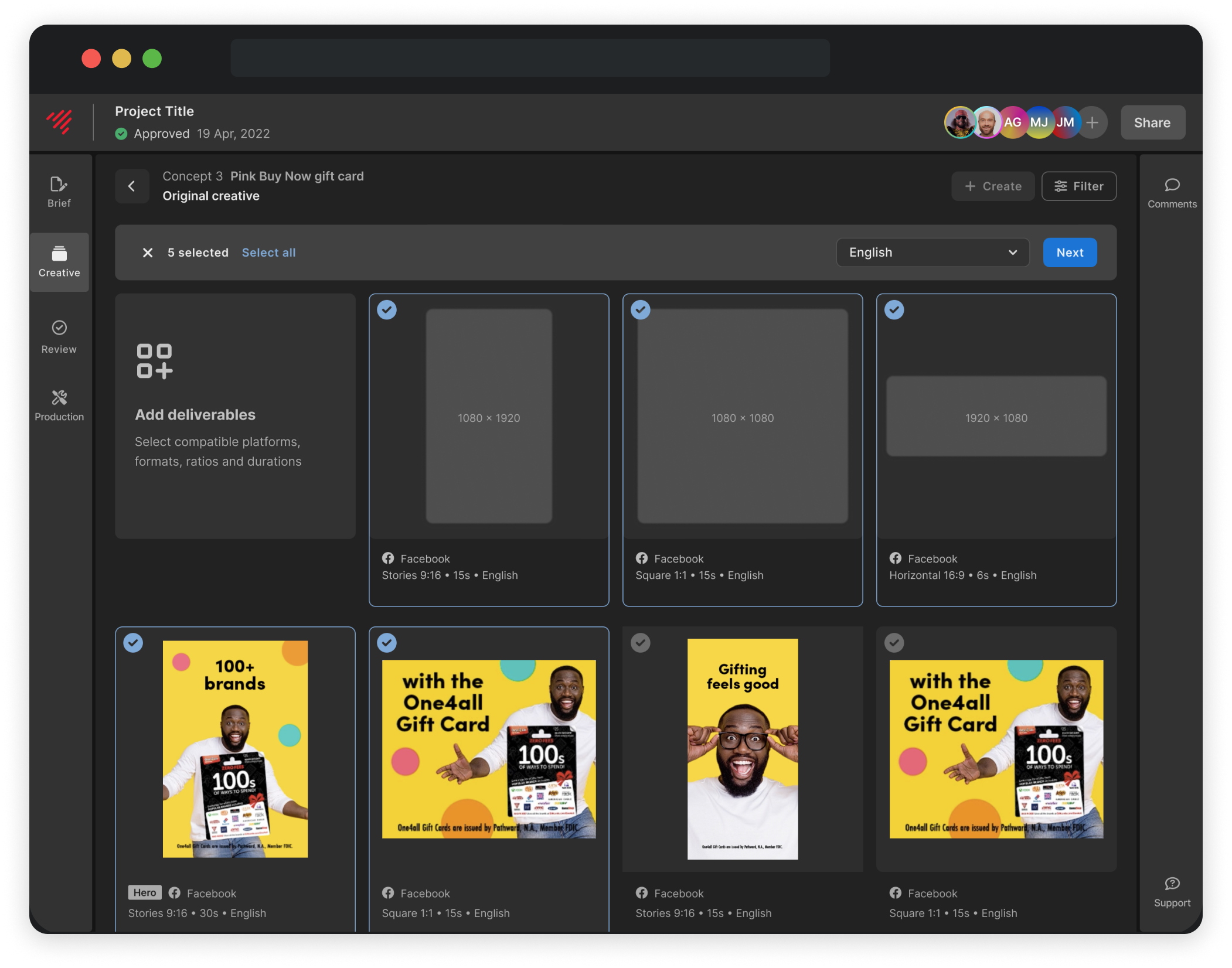Check the Gifting feels good creative
Screen dimensions: 1232x968
[640, 643]
